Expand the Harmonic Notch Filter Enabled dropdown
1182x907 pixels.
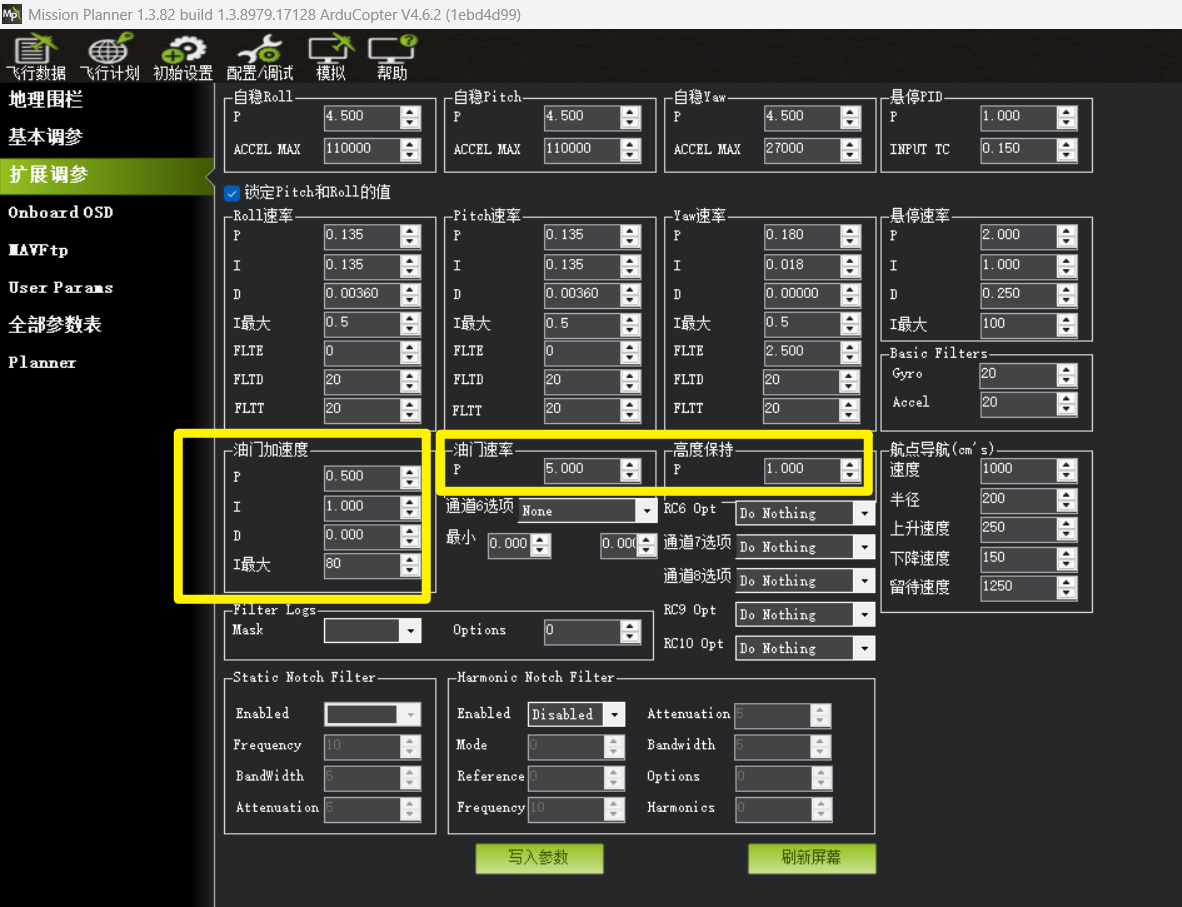coord(614,714)
